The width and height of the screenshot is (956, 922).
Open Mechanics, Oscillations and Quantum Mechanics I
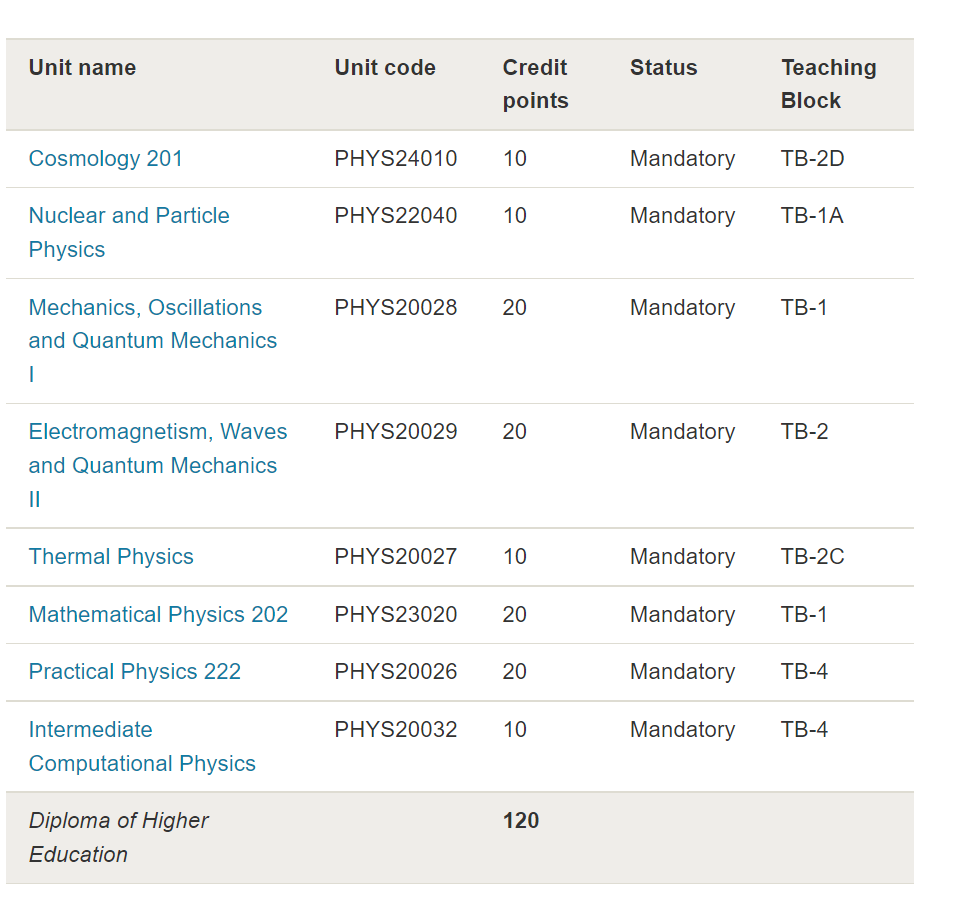(x=152, y=340)
